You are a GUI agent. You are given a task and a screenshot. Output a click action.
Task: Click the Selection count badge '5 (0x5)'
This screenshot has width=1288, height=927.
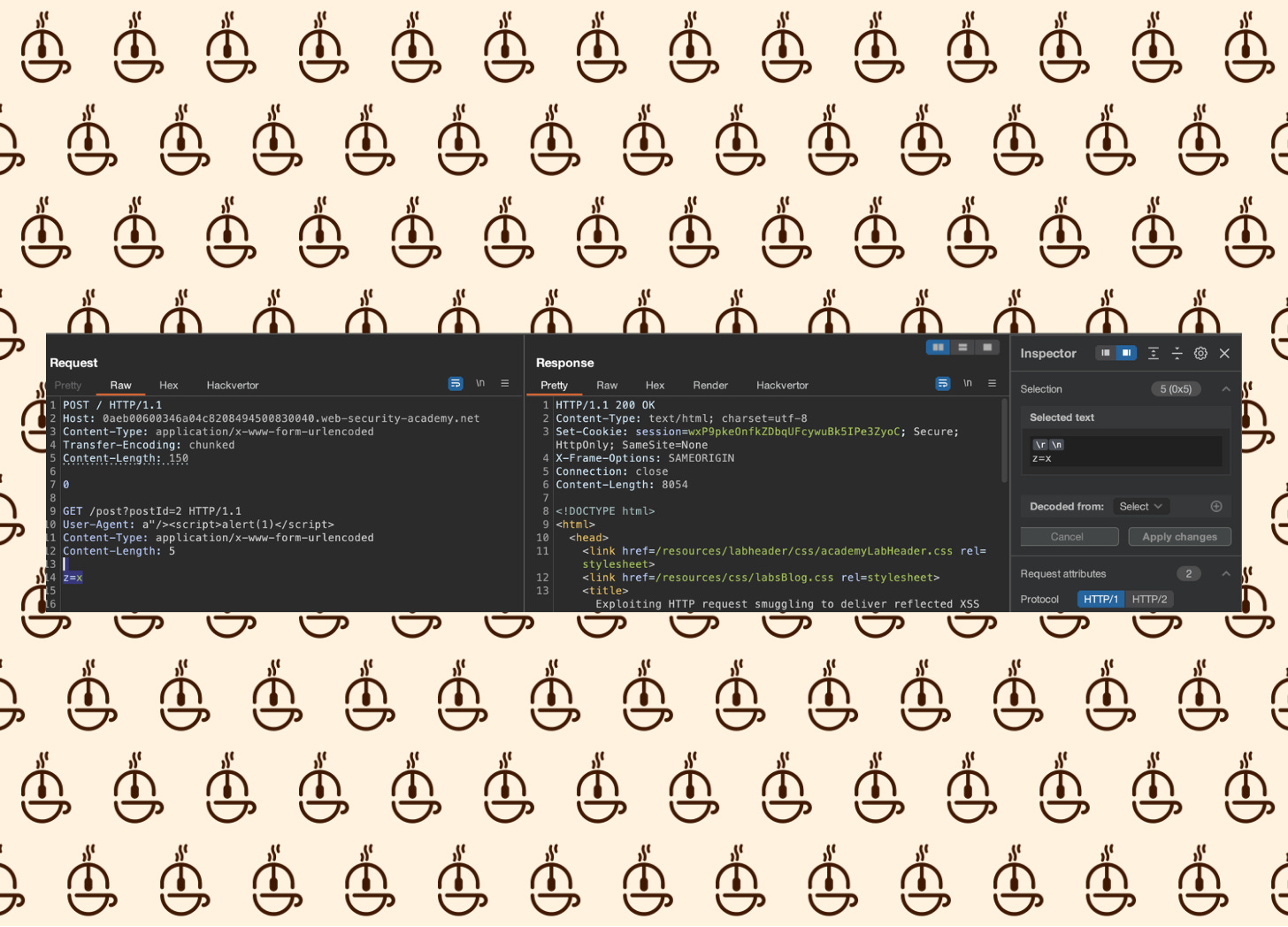coord(1176,389)
